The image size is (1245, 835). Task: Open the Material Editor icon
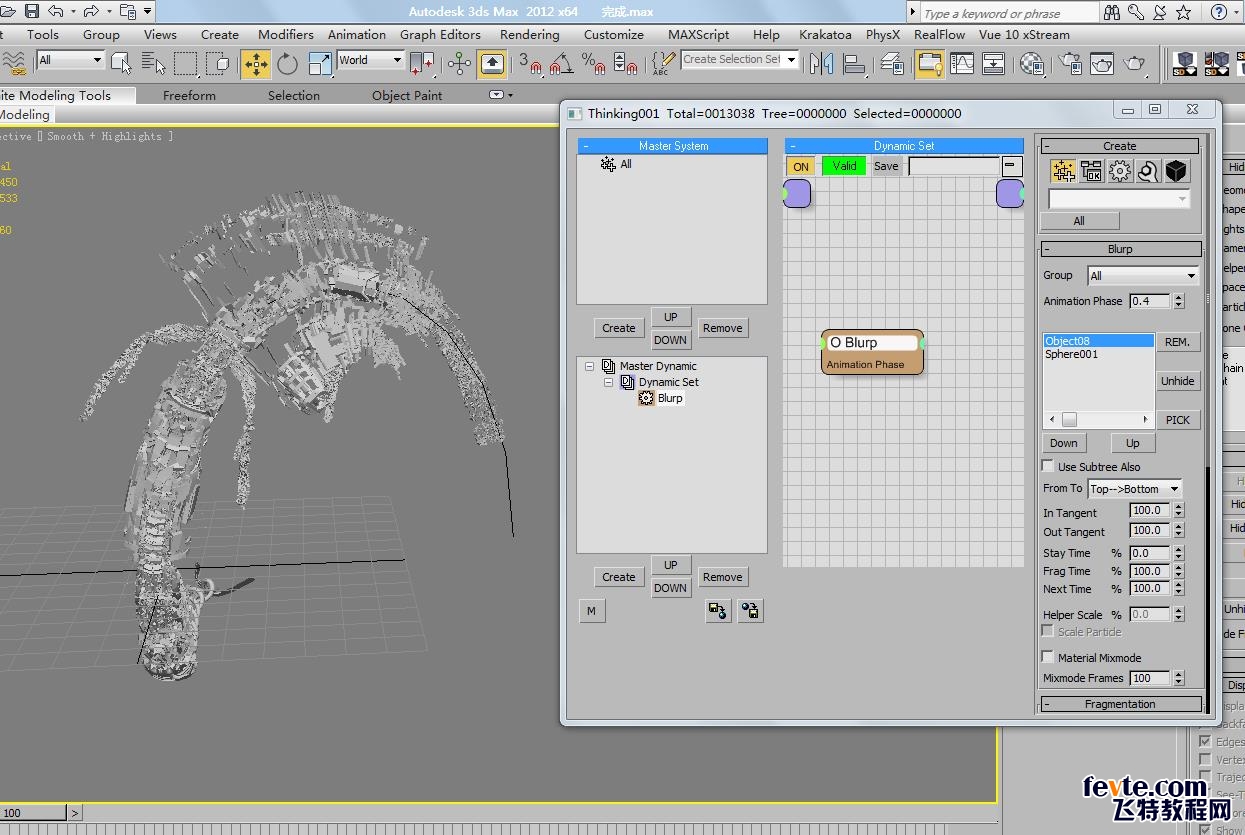point(1032,64)
